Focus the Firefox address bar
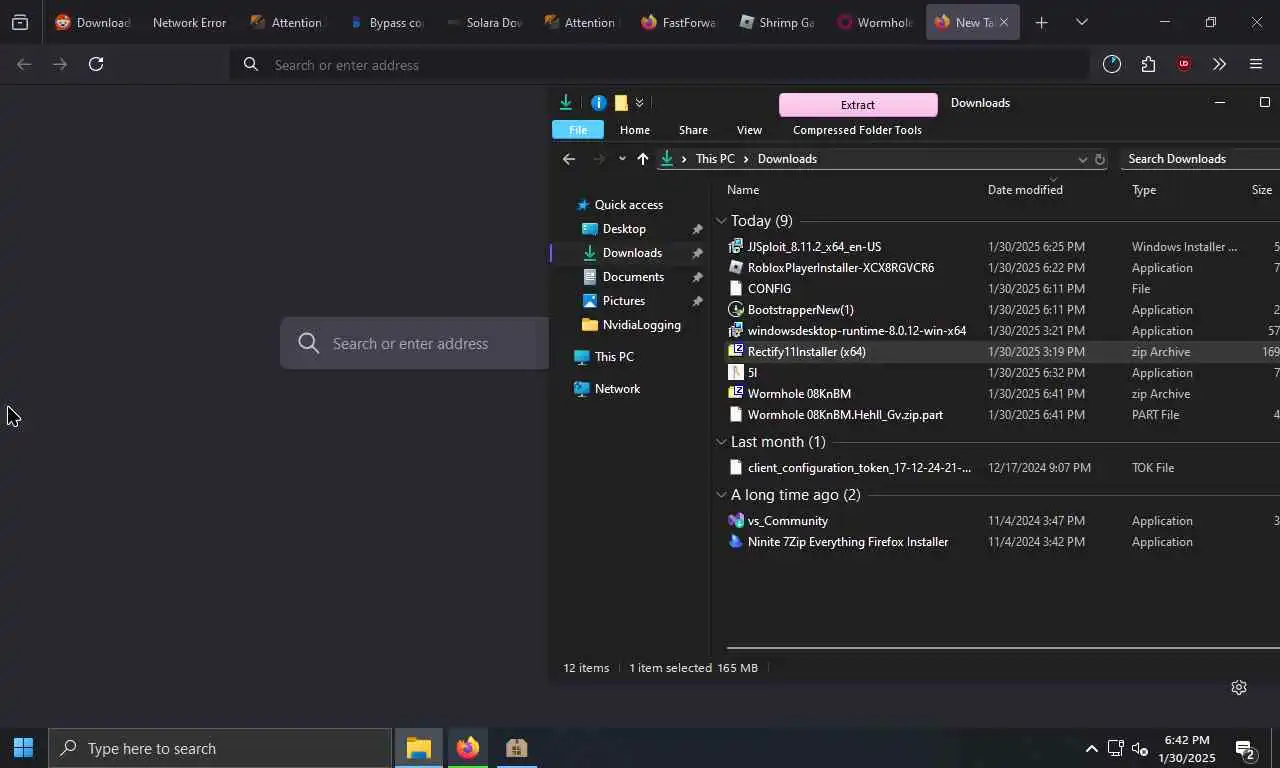This screenshot has width=1280, height=768. pyautogui.click(x=660, y=65)
